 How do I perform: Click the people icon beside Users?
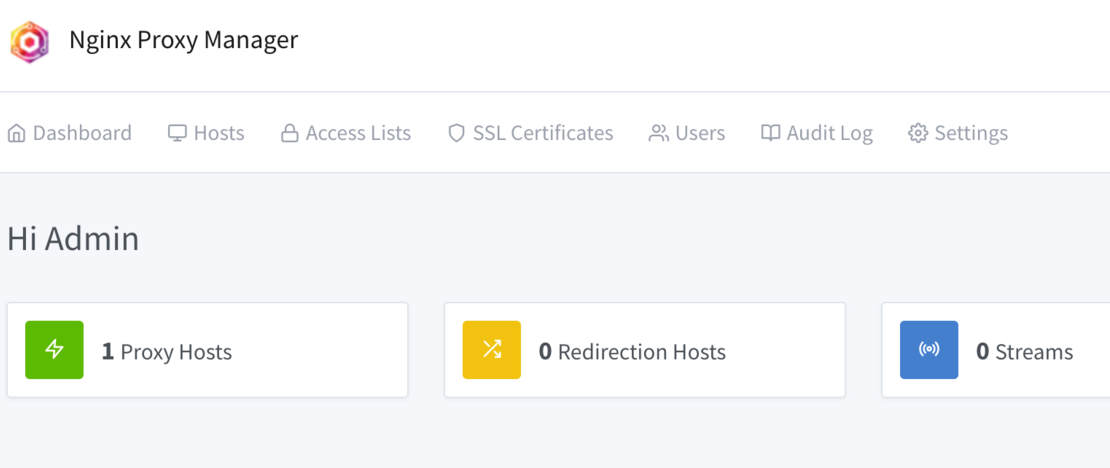point(658,133)
